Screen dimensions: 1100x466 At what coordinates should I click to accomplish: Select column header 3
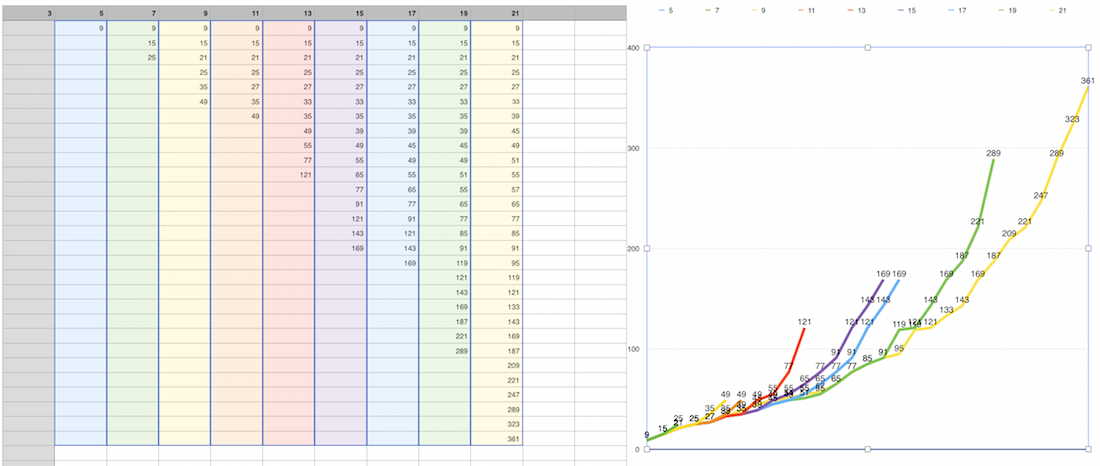click(27, 13)
